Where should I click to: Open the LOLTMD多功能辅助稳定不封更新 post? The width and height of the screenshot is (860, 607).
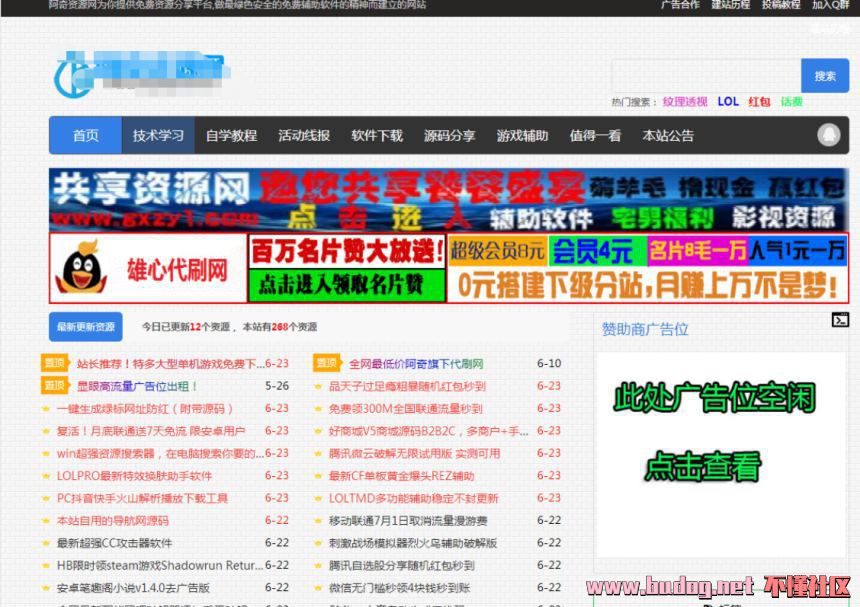click(x=414, y=498)
